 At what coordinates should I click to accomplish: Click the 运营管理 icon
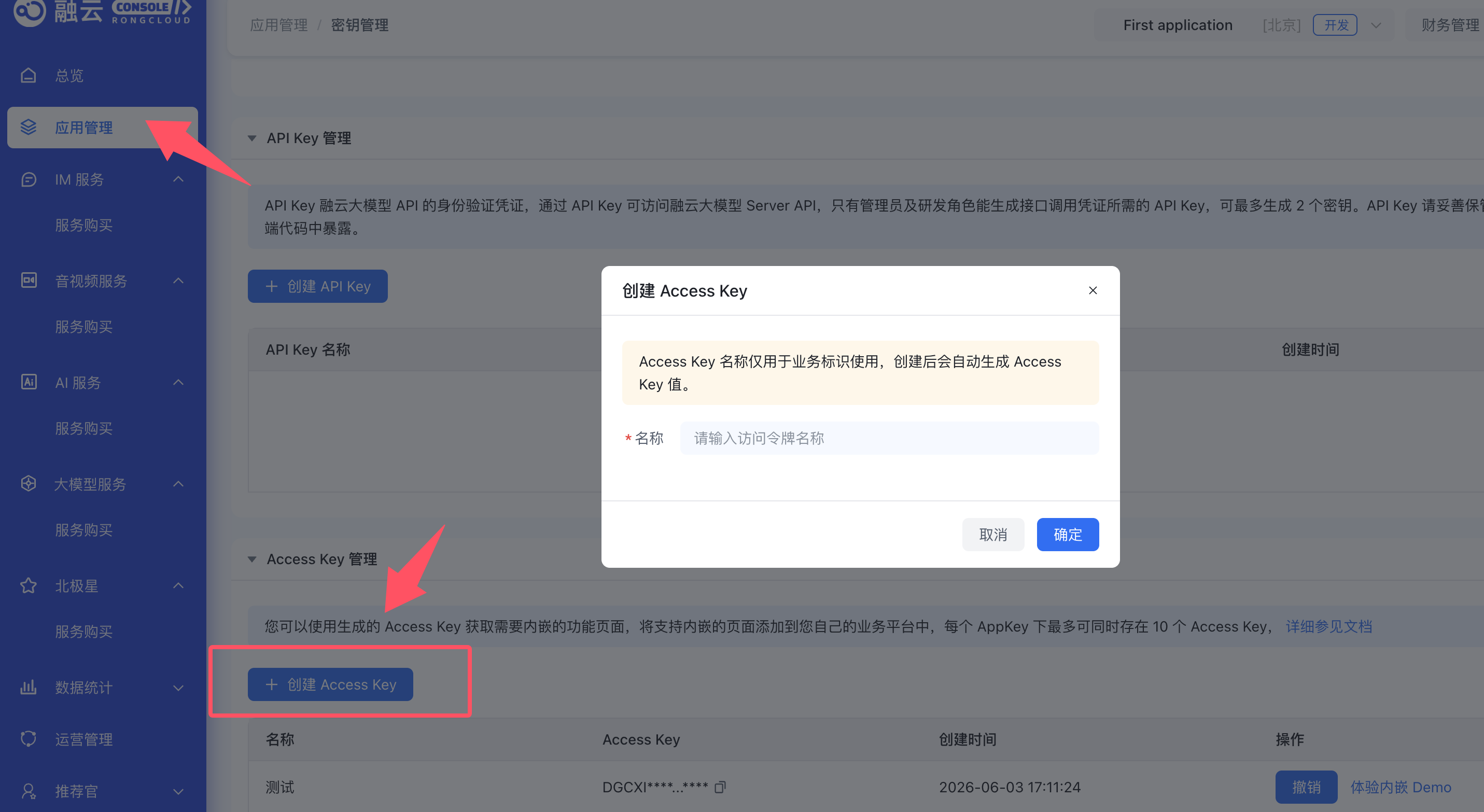[x=28, y=739]
